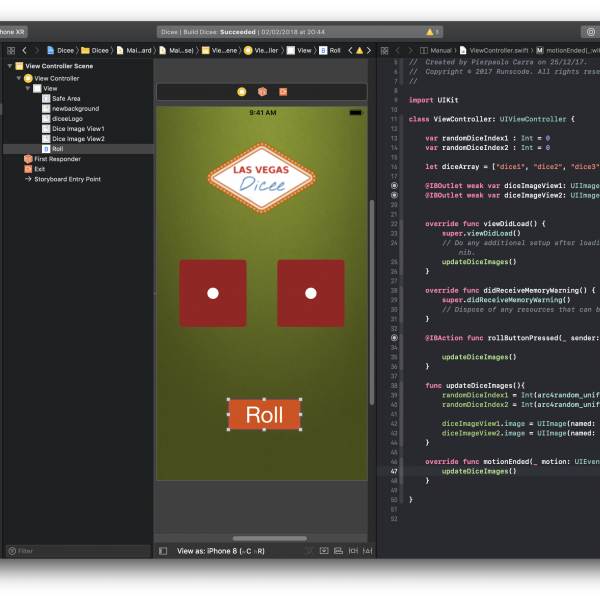Open related items menu in storyboard jump bar
The width and height of the screenshot is (600, 600).
point(11,51)
